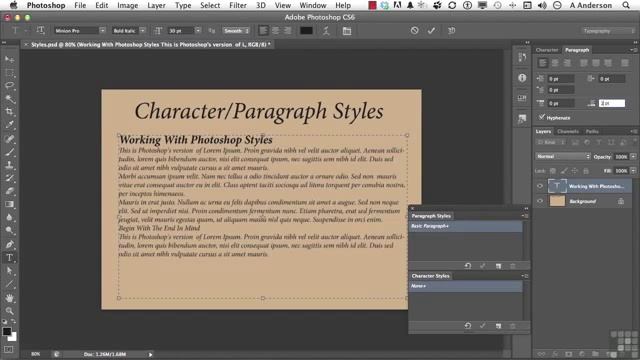Open the Filter menu
Viewport: 640px width, 360px height.
coord(238,5)
